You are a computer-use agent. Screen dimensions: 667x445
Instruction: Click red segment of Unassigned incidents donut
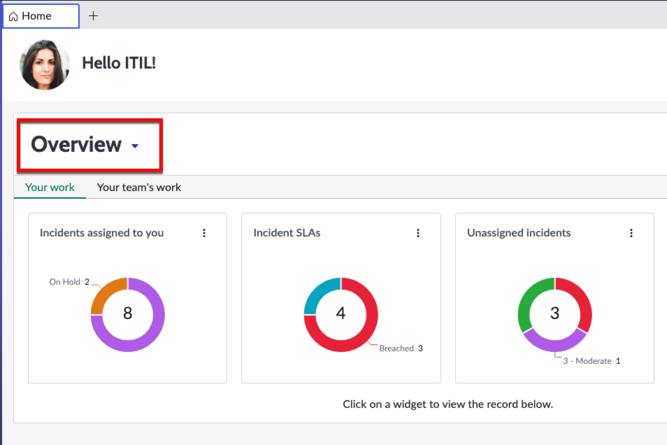click(581, 300)
